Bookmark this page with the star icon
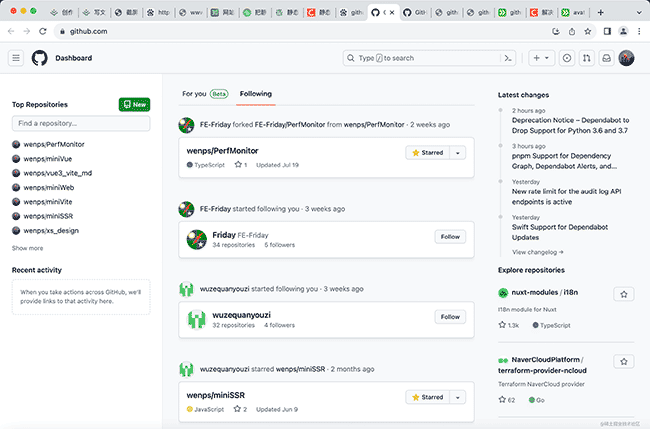Screen dimensions: 650x429 click(587, 31)
